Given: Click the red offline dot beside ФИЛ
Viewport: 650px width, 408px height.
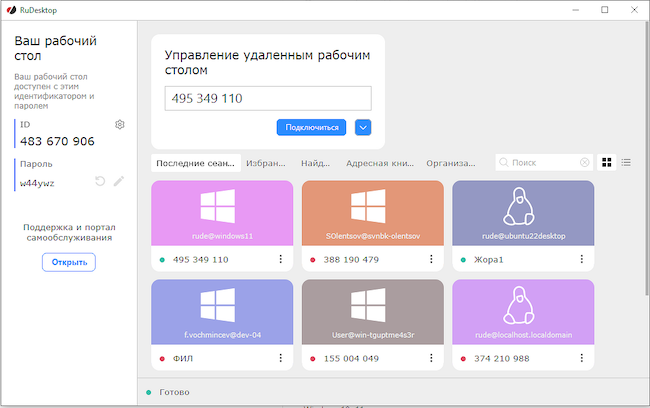Looking at the screenshot, I should (162, 359).
